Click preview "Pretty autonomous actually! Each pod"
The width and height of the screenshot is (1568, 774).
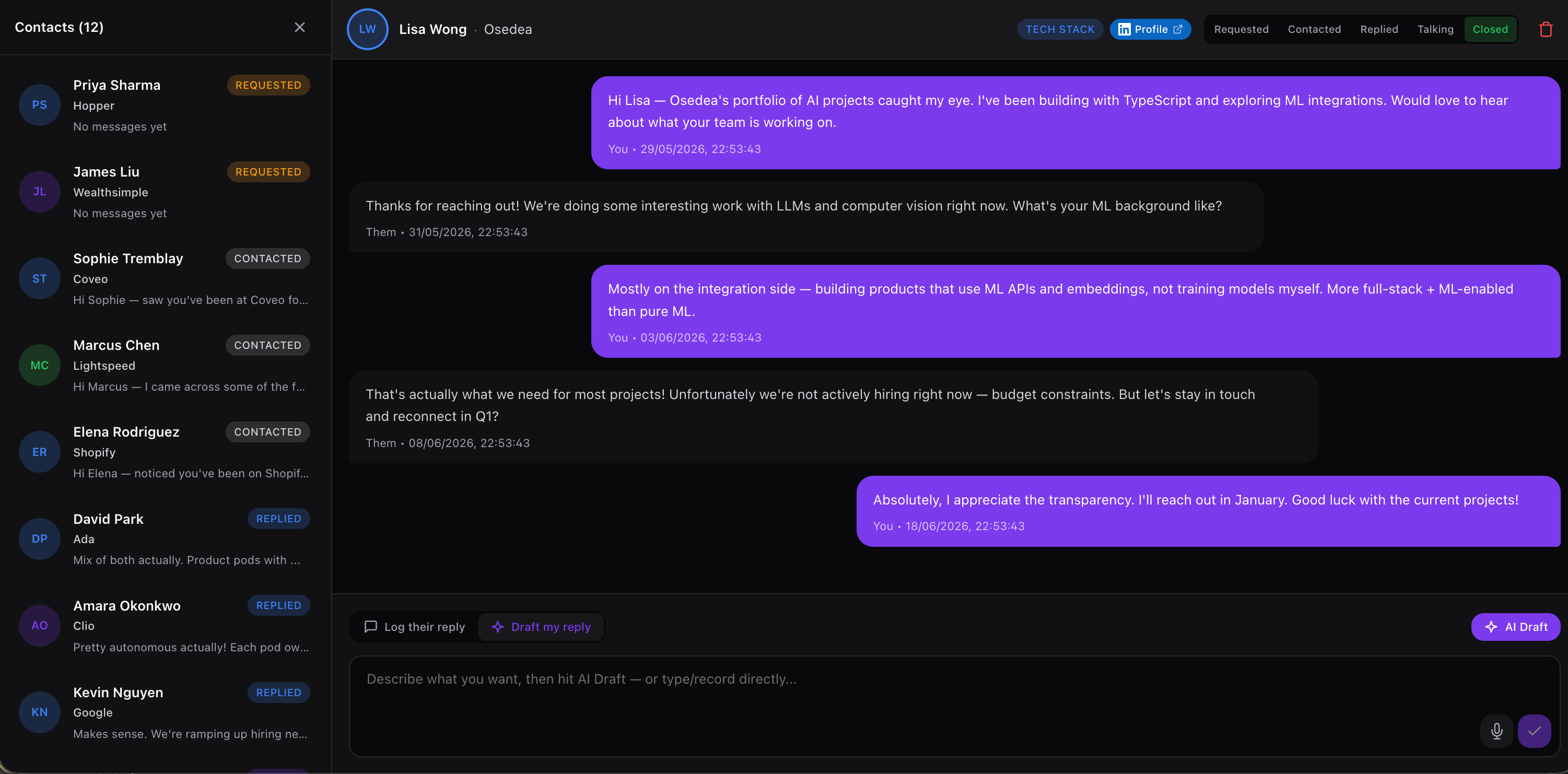(191, 647)
